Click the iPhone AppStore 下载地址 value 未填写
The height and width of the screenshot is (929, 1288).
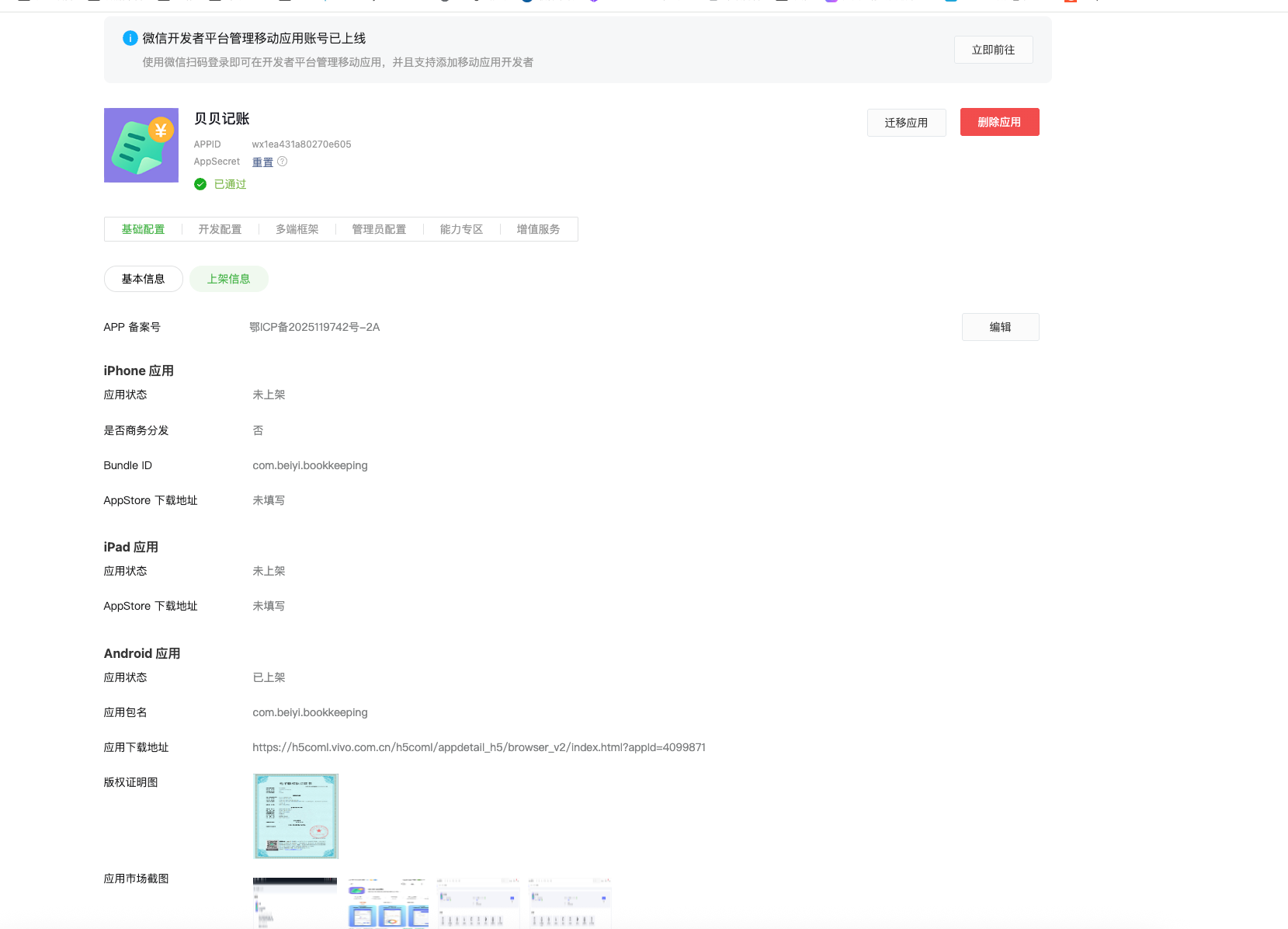click(269, 500)
